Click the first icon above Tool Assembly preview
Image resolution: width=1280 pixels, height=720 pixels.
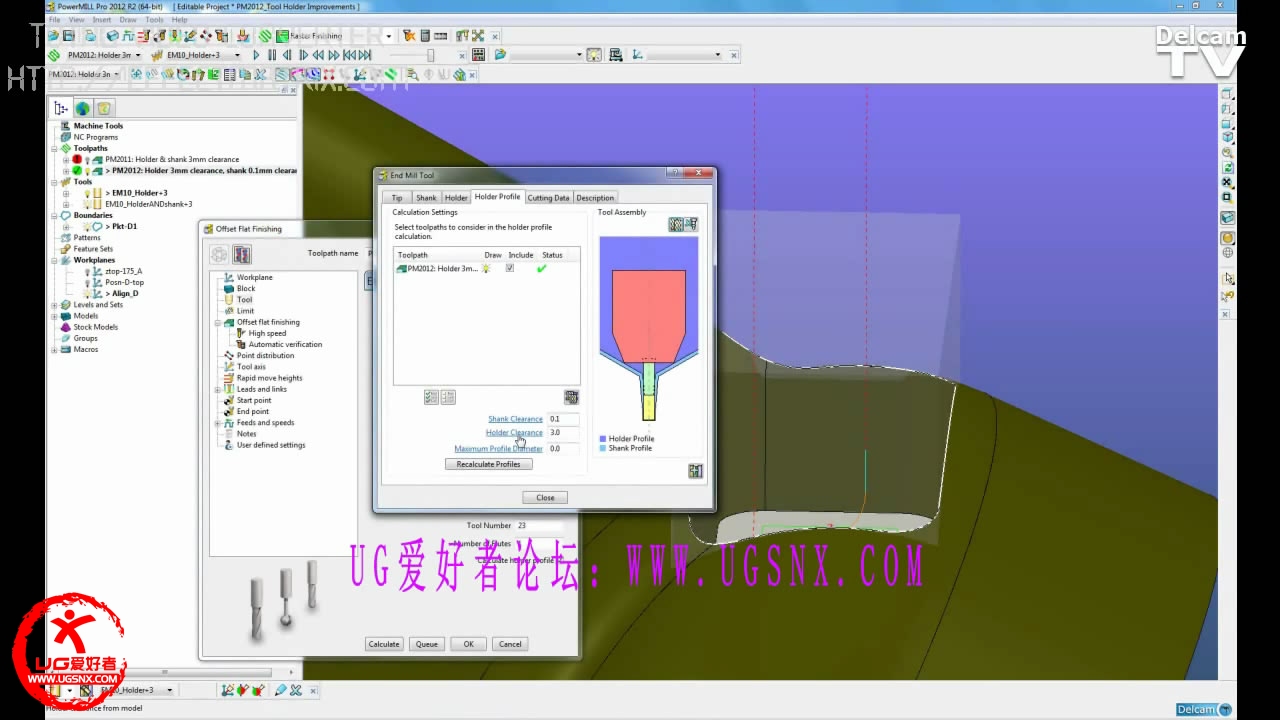(x=676, y=224)
